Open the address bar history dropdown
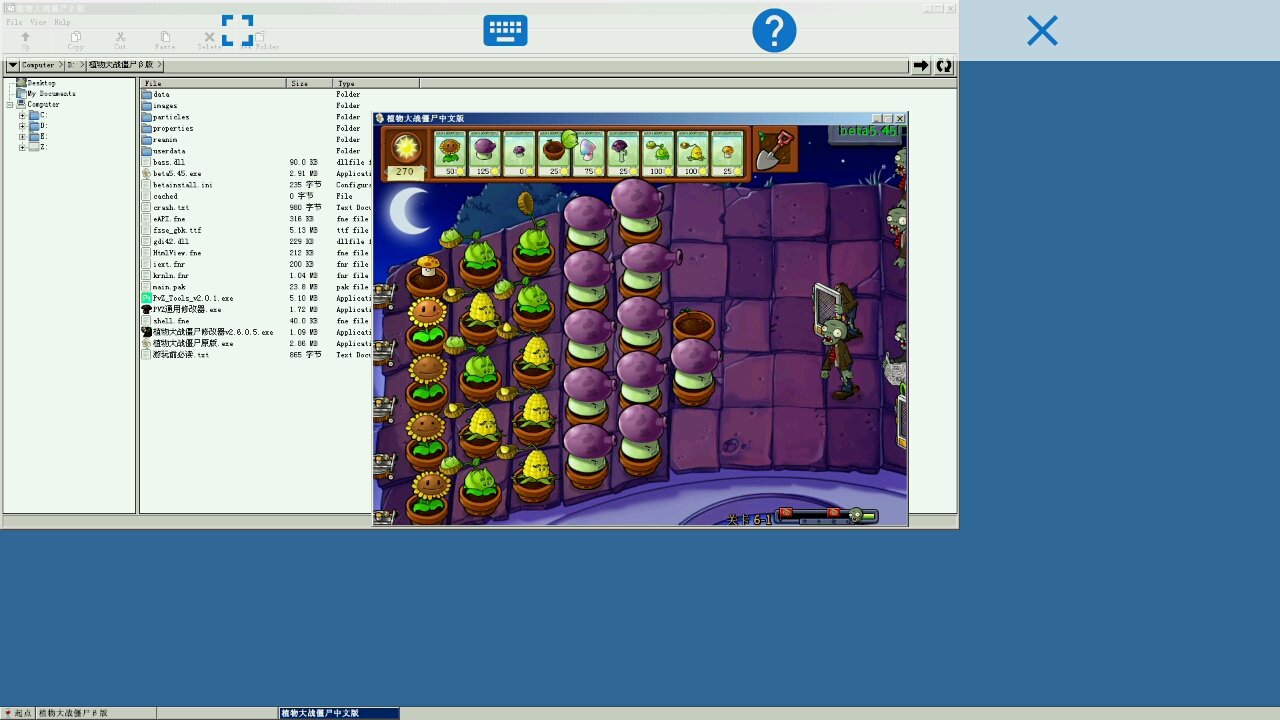The width and height of the screenshot is (1280, 720). point(13,66)
